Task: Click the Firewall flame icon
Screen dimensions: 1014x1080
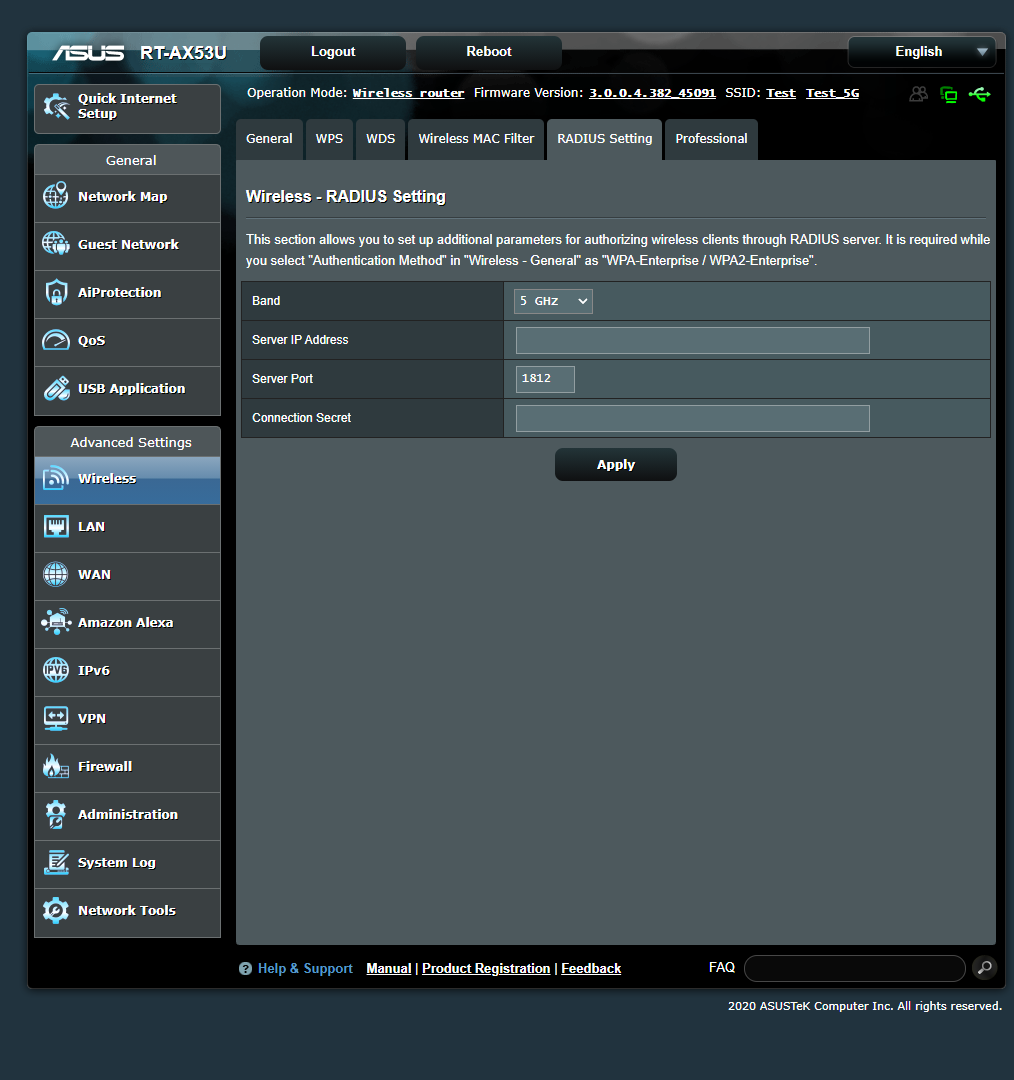Action: click(x=56, y=766)
